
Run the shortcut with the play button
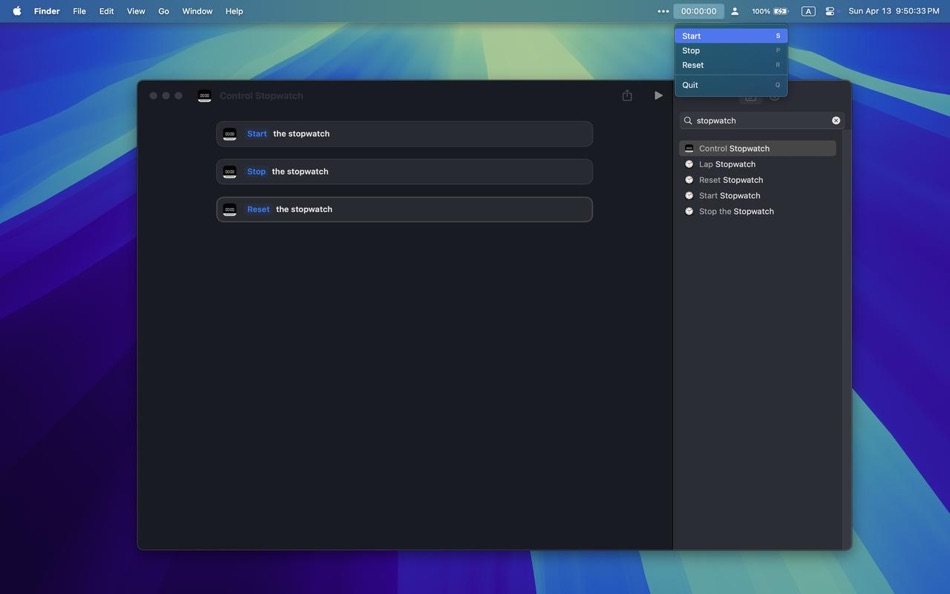click(659, 95)
